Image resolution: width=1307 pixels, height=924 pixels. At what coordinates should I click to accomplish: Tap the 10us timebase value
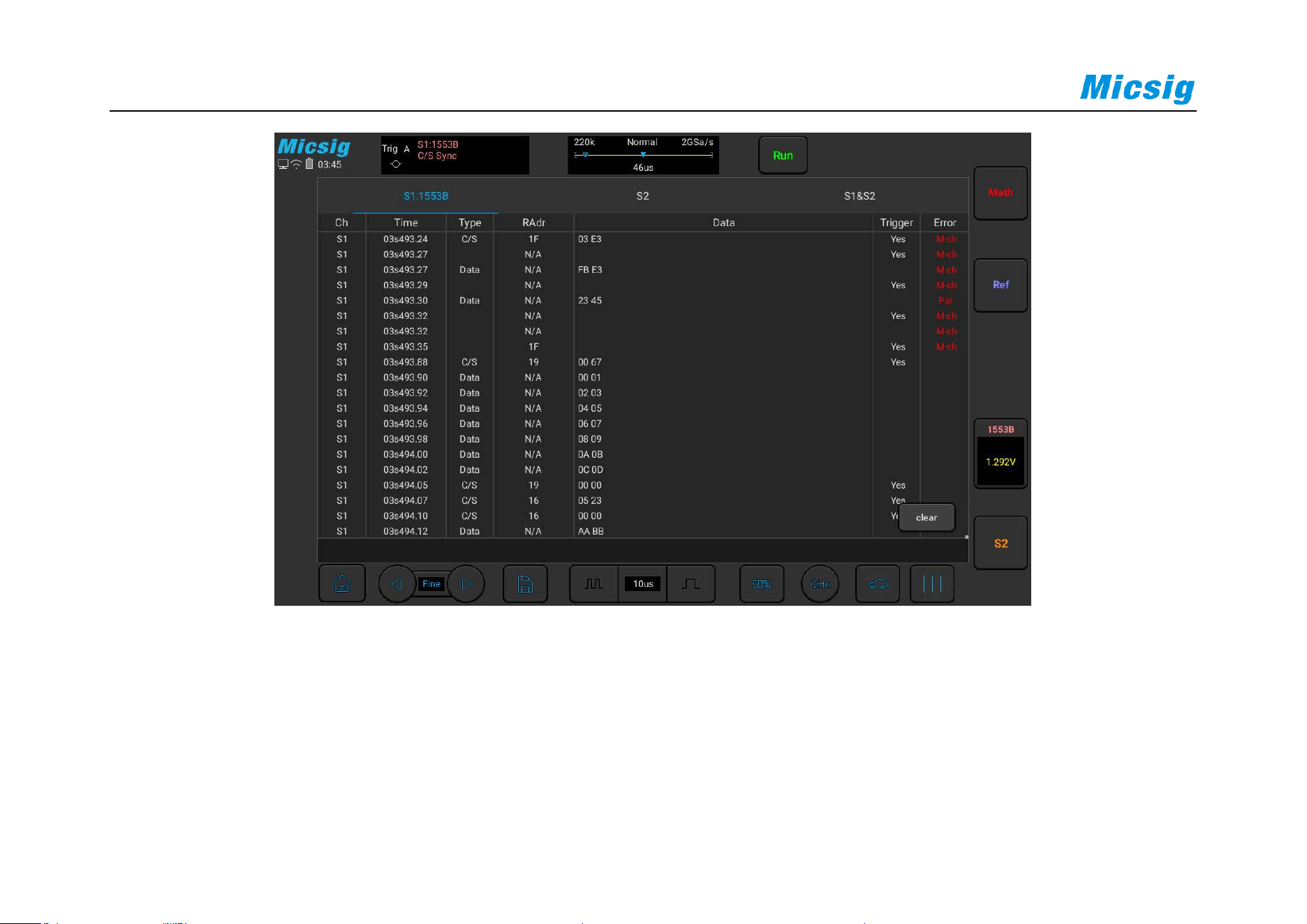coord(642,584)
